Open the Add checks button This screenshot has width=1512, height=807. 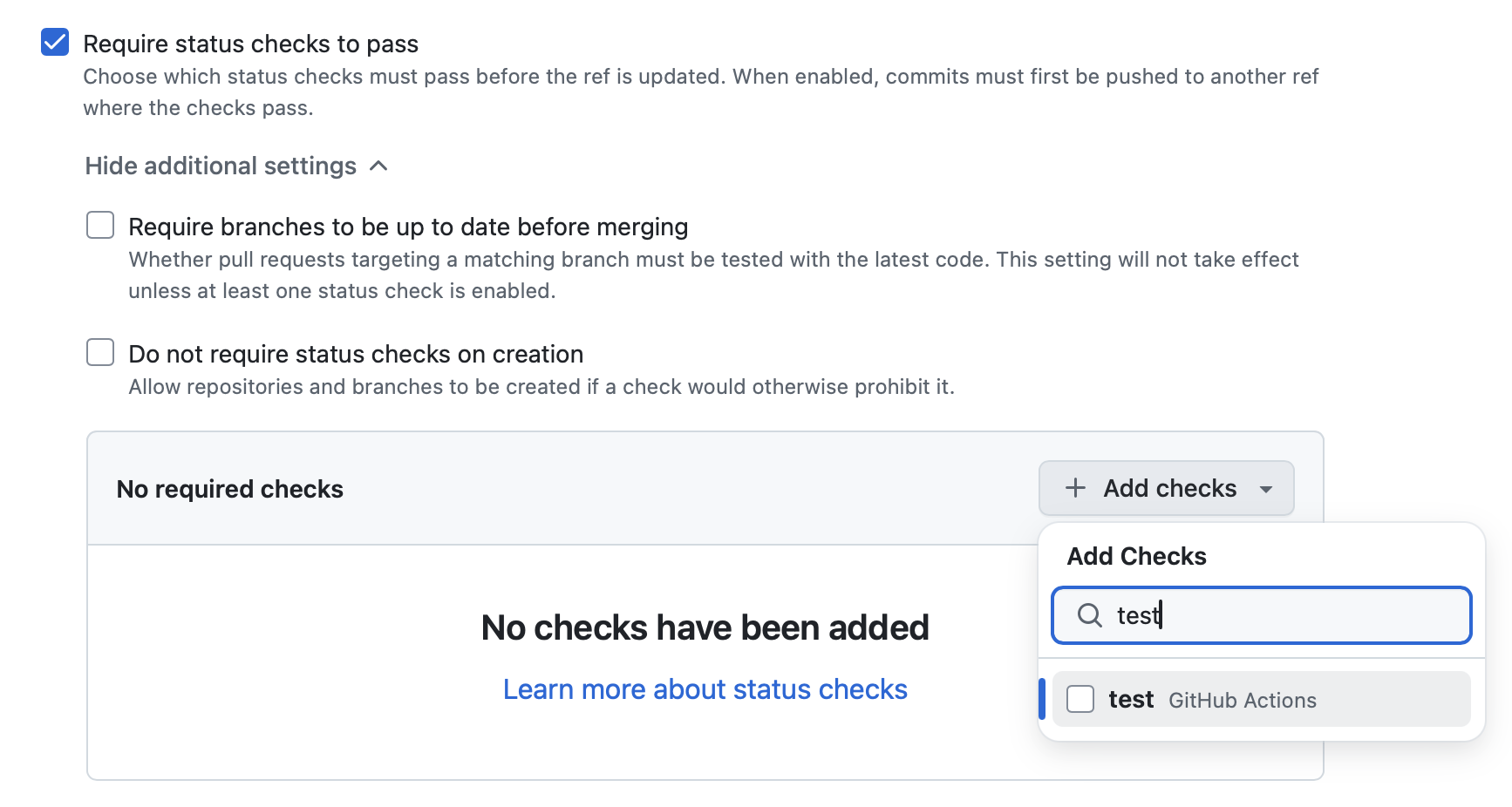click(1167, 488)
